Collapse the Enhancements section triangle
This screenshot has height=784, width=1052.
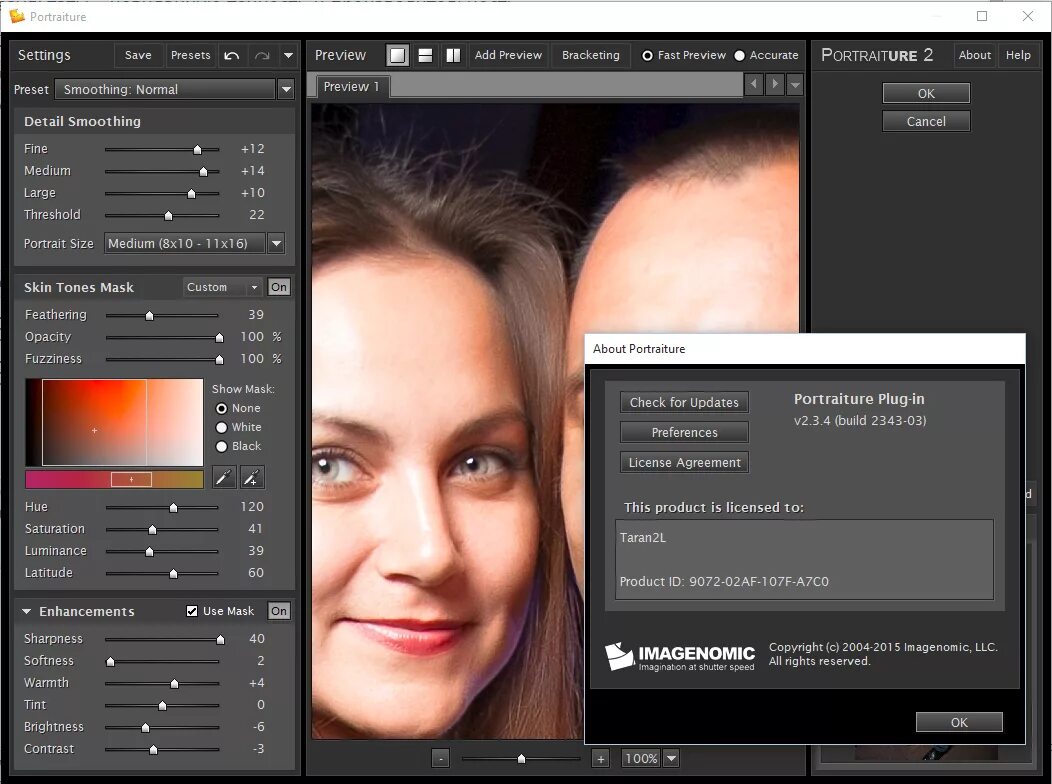tap(27, 611)
